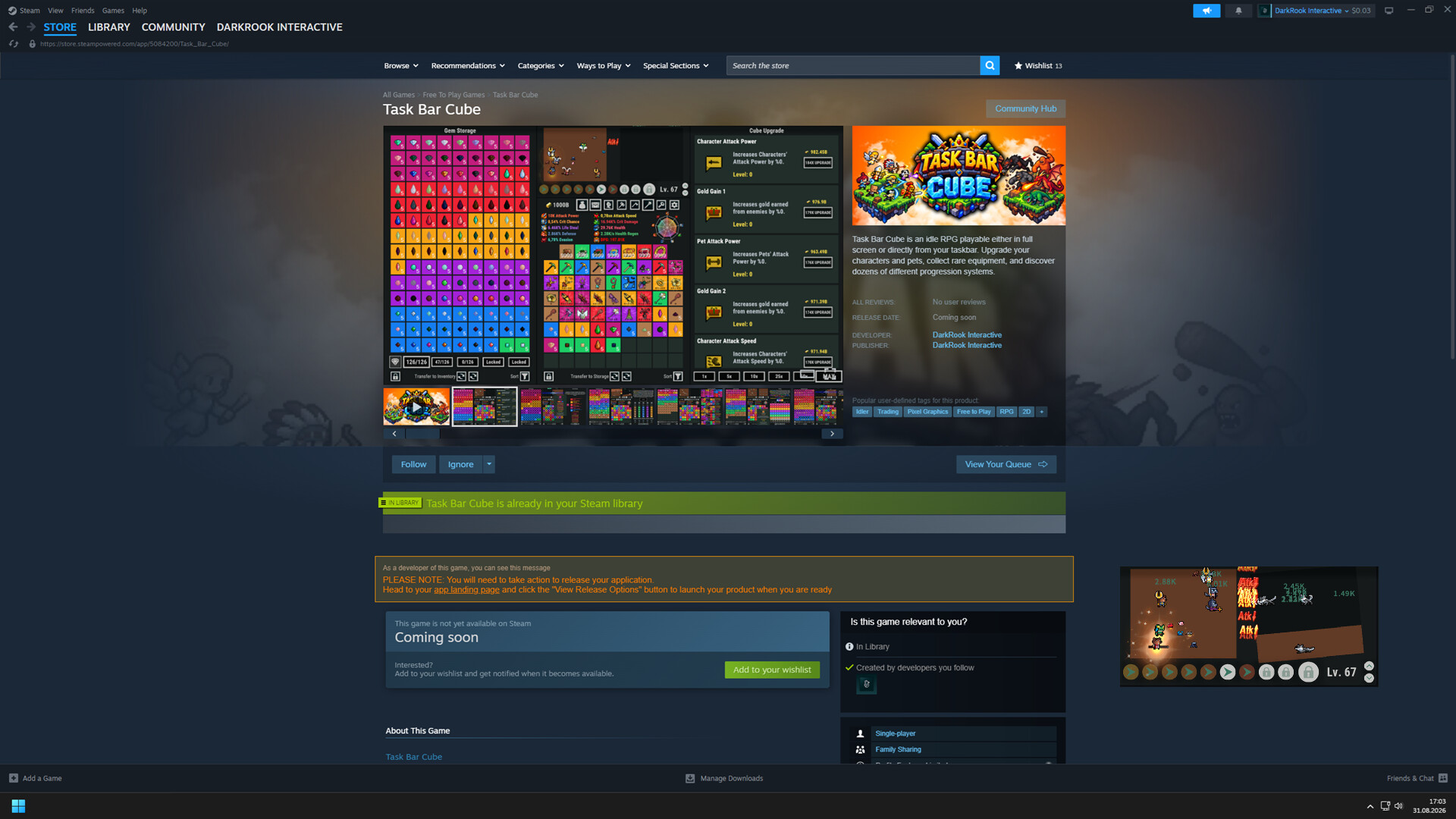1456x819 pixels.
Task: Show hidden system tray icons
Action: [x=1370, y=807]
